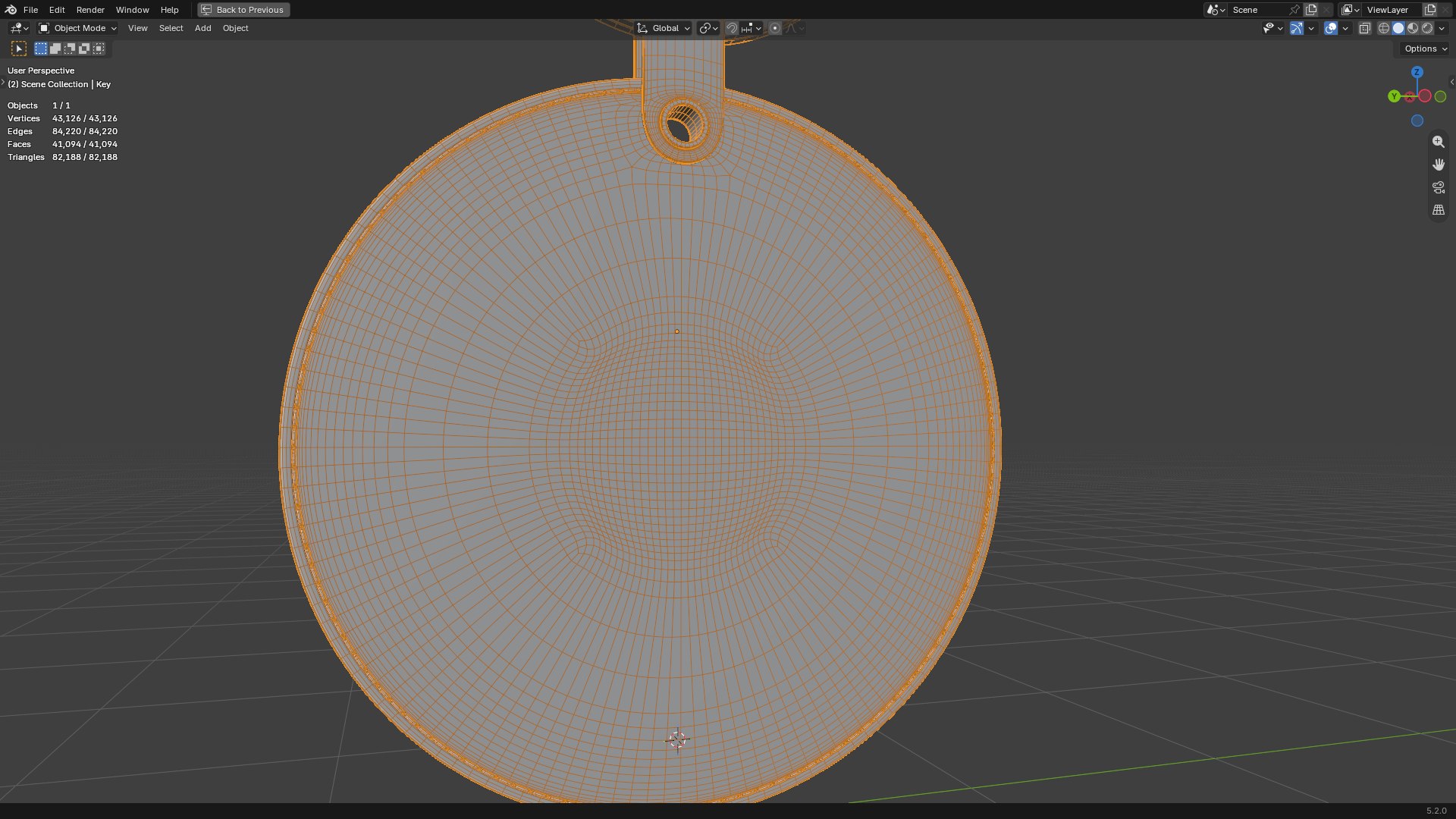Click the Vertices 43,126 / 43,126 statistic

[62, 118]
